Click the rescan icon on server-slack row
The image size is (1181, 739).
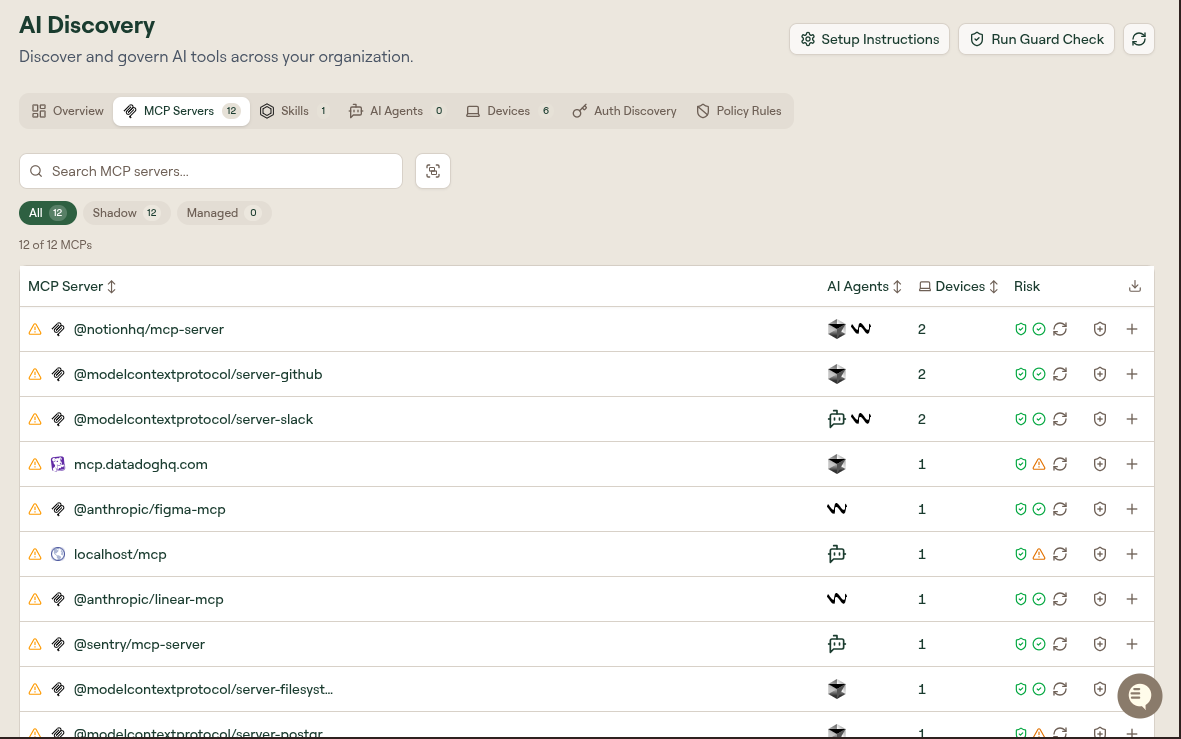click(x=1060, y=419)
